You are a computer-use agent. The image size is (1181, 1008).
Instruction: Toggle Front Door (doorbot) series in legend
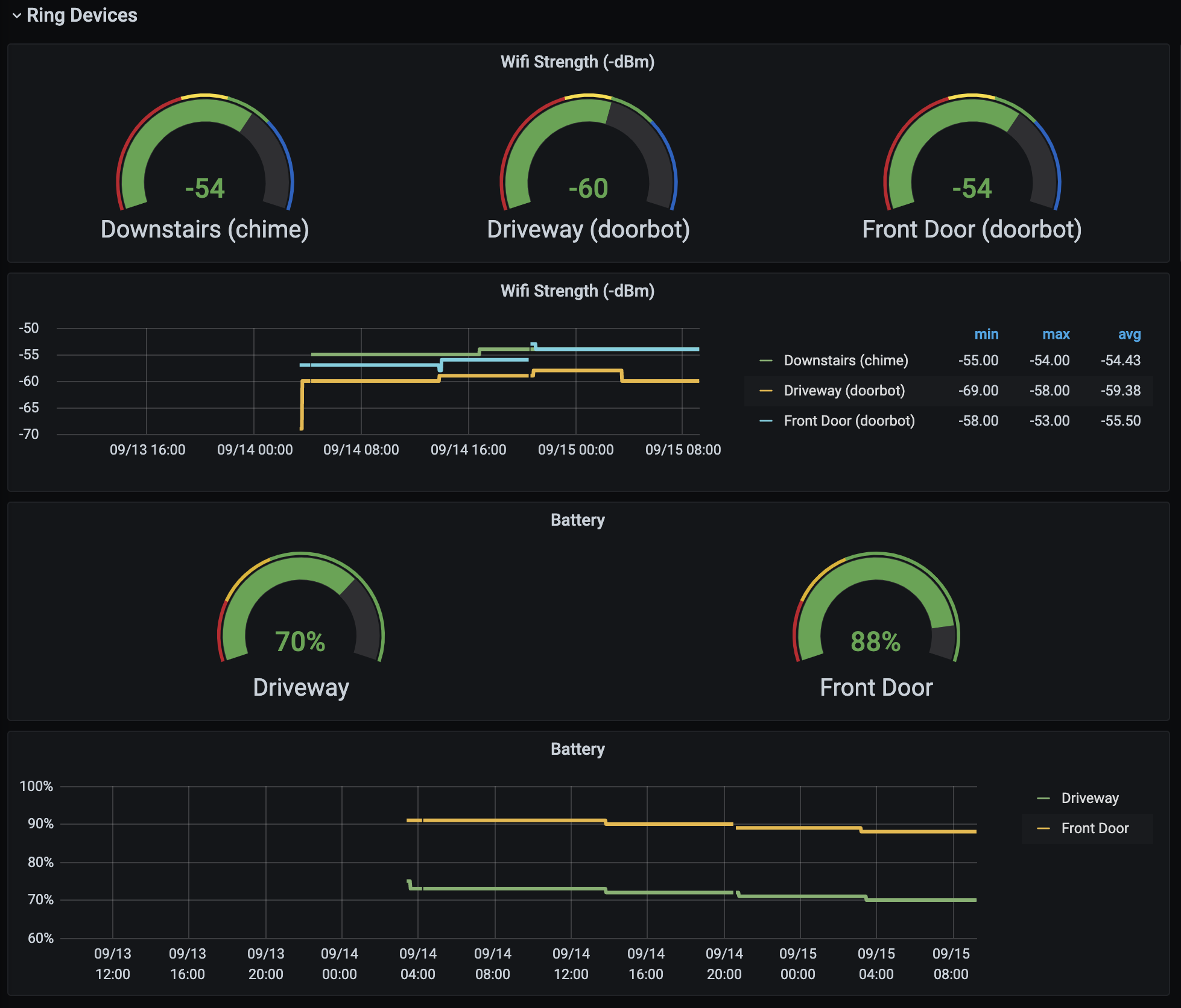849,421
